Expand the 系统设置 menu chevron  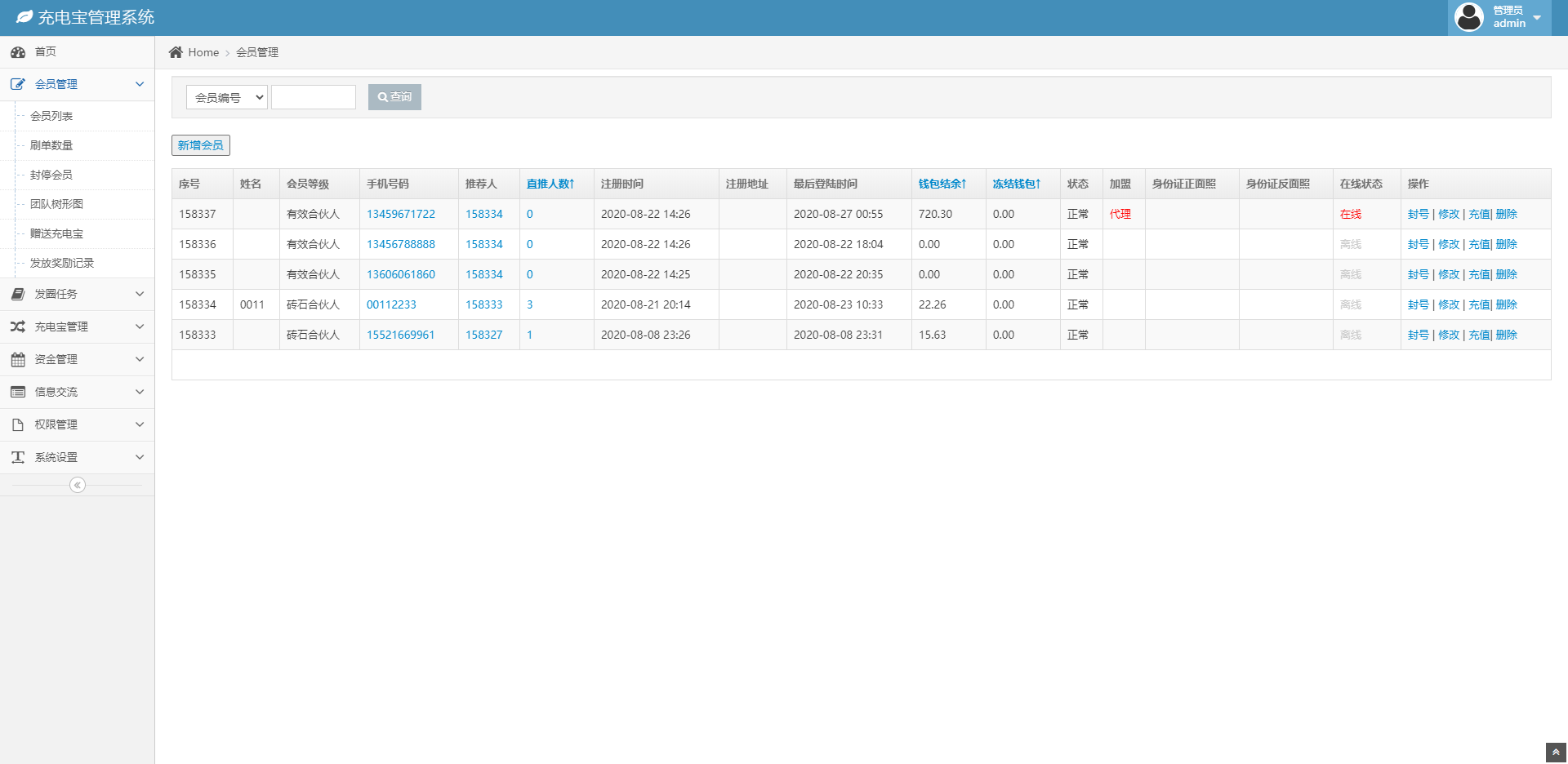coord(140,457)
